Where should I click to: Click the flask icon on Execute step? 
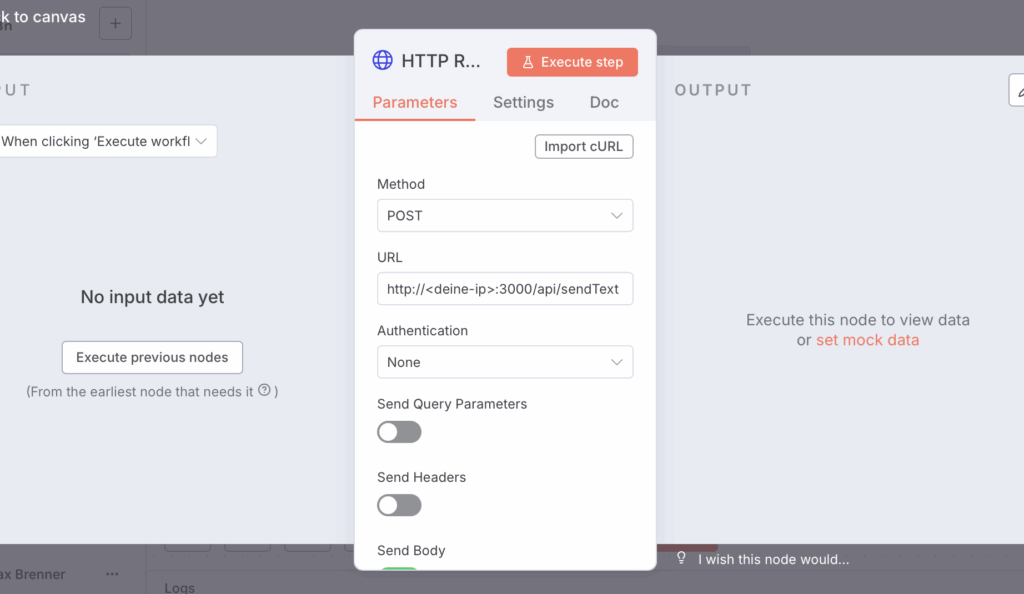(x=528, y=62)
